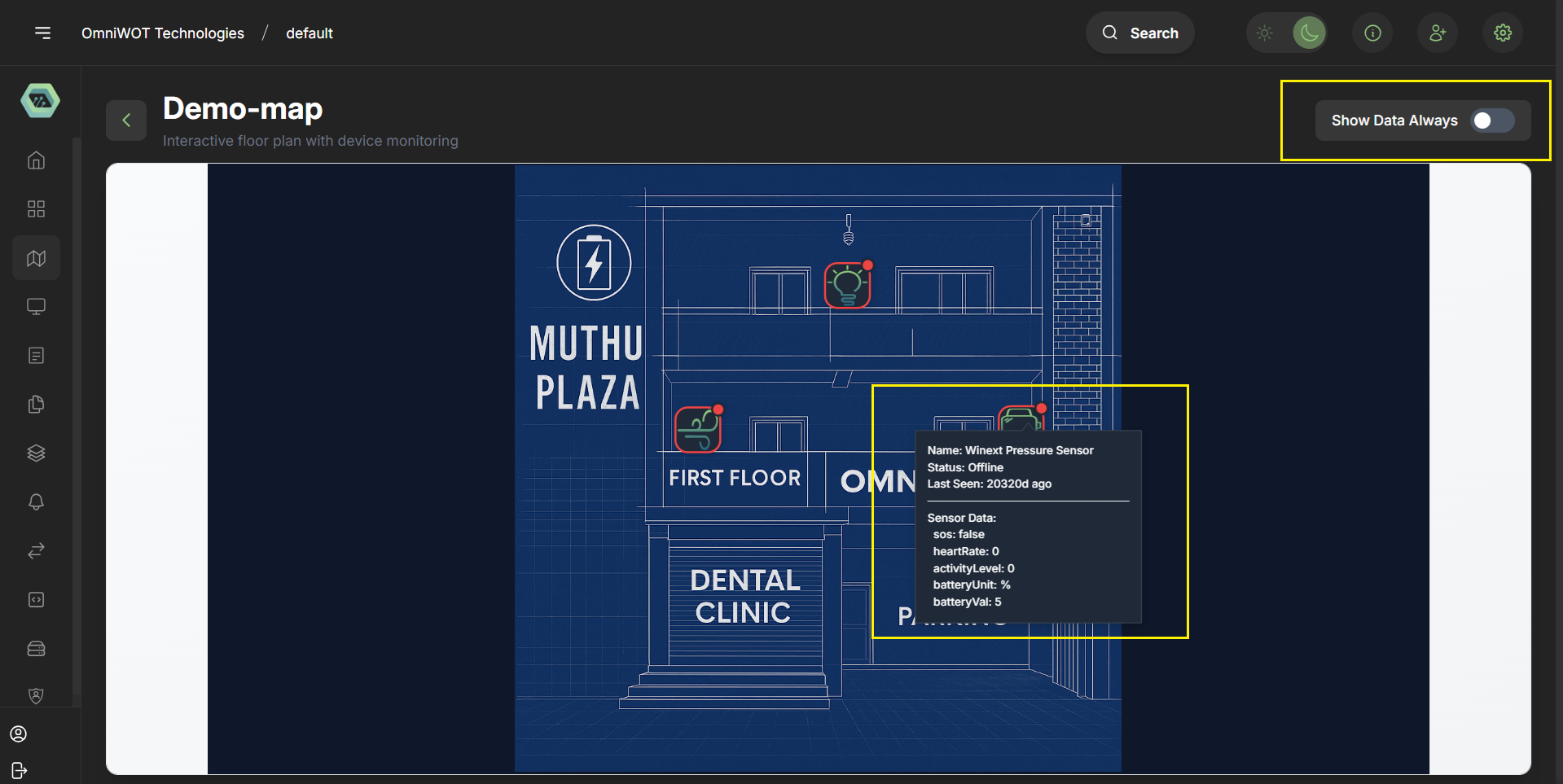Open the bell notifications icon
The height and width of the screenshot is (784, 1563).
[36, 501]
